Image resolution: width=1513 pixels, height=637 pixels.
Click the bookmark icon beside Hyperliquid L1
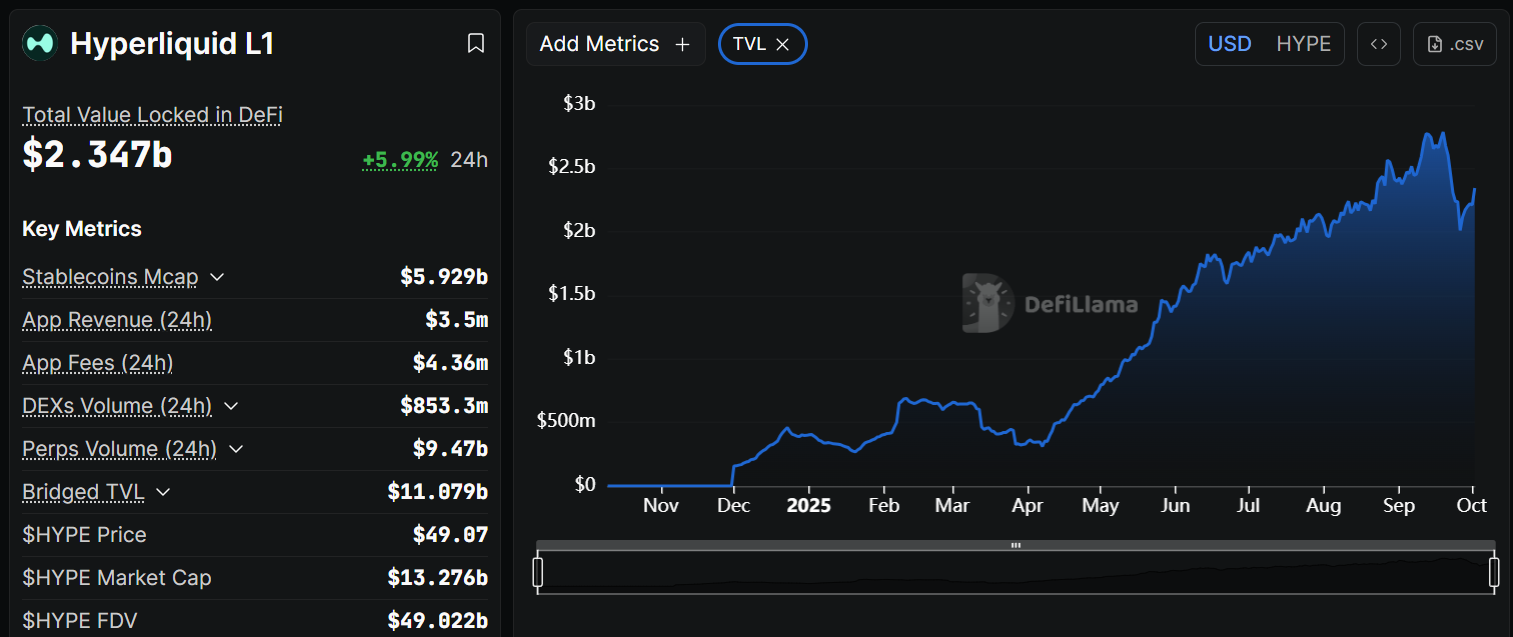point(476,43)
